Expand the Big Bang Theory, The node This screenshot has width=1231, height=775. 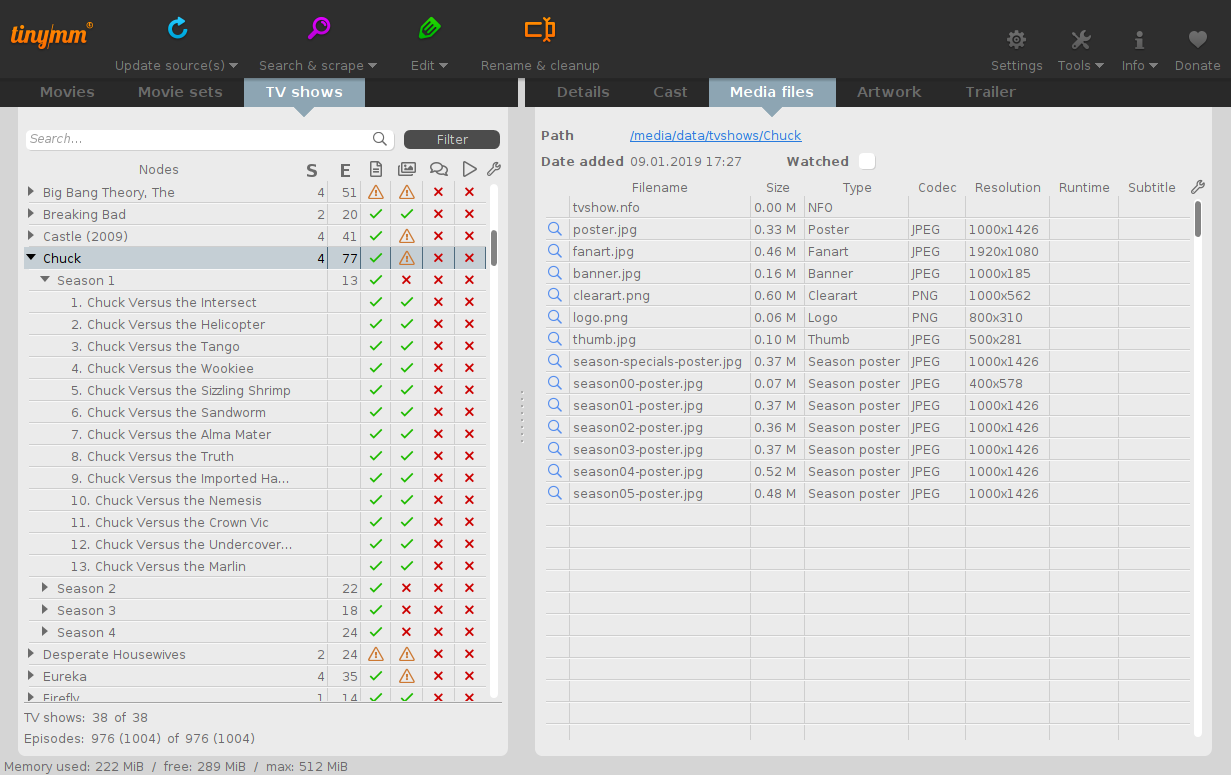(31, 192)
